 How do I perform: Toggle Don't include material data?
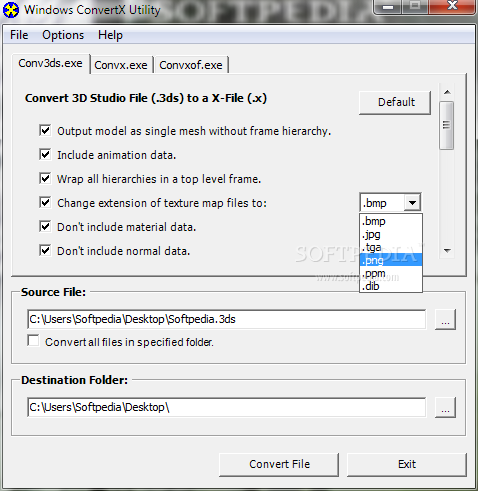pos(45,226)
